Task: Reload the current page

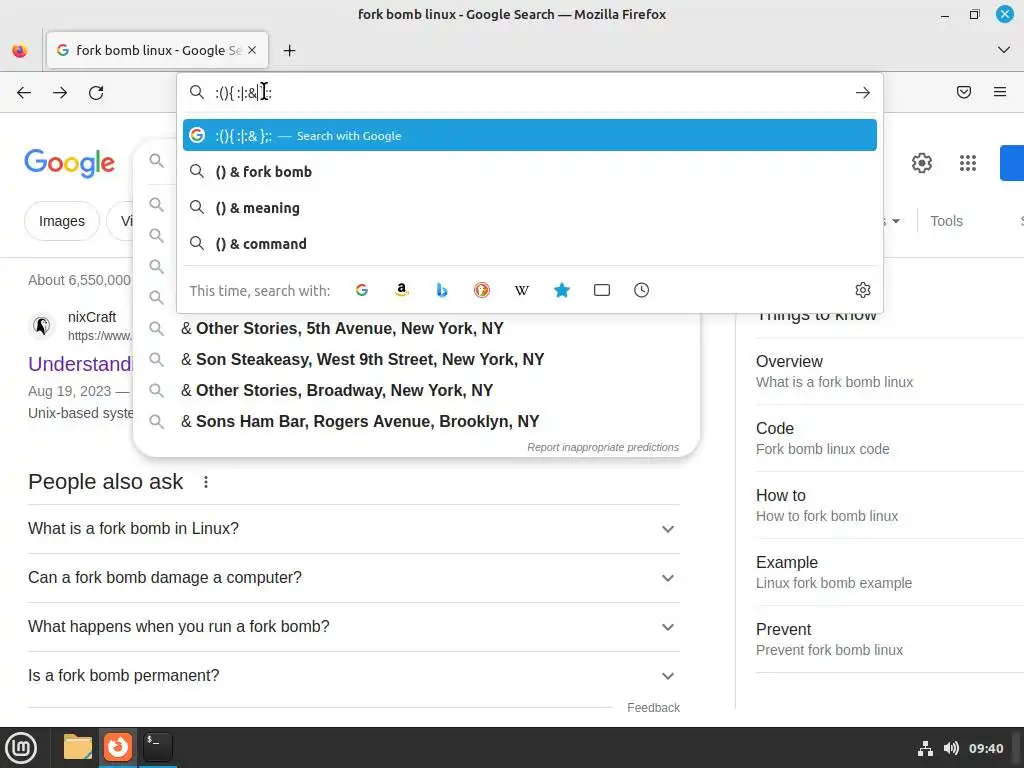Action: pyautogui.click(x=96, y=93)
